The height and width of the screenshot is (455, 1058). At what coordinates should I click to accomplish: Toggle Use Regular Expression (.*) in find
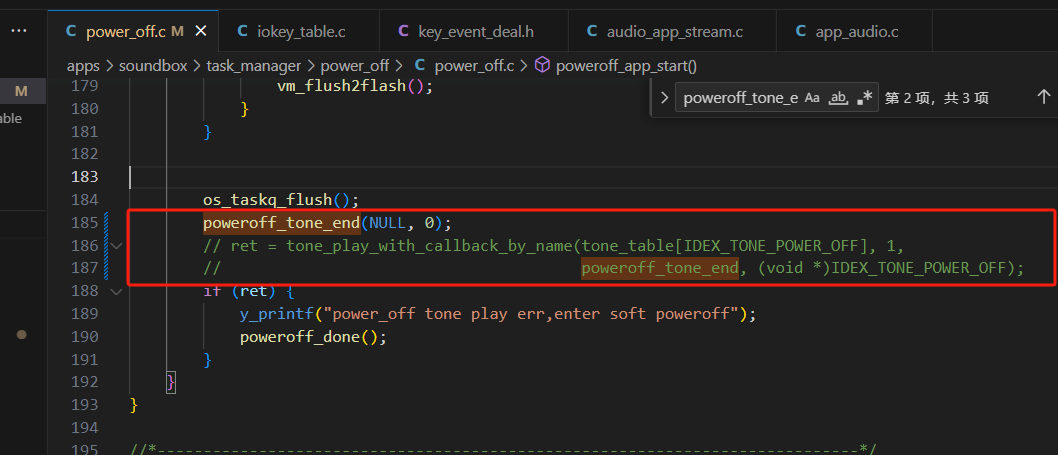click(864, 98)
